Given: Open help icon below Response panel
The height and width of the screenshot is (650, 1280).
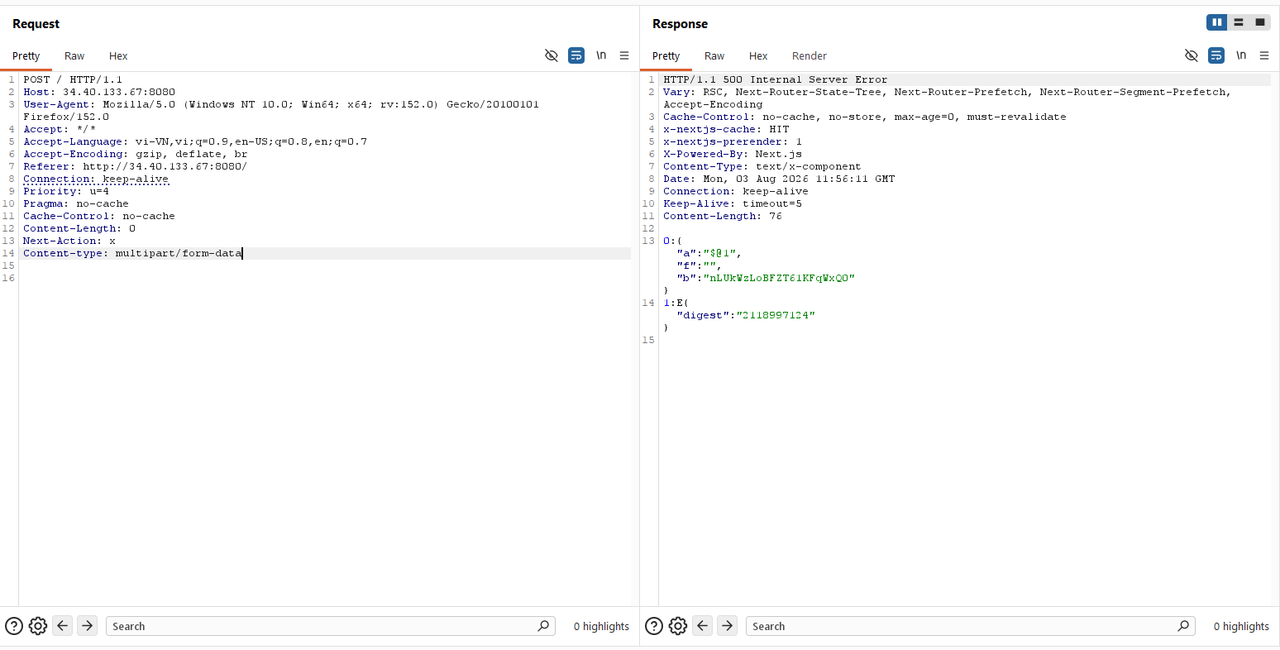Looking at the screenshot, I should pyautogui.click(x=654, y=626).
